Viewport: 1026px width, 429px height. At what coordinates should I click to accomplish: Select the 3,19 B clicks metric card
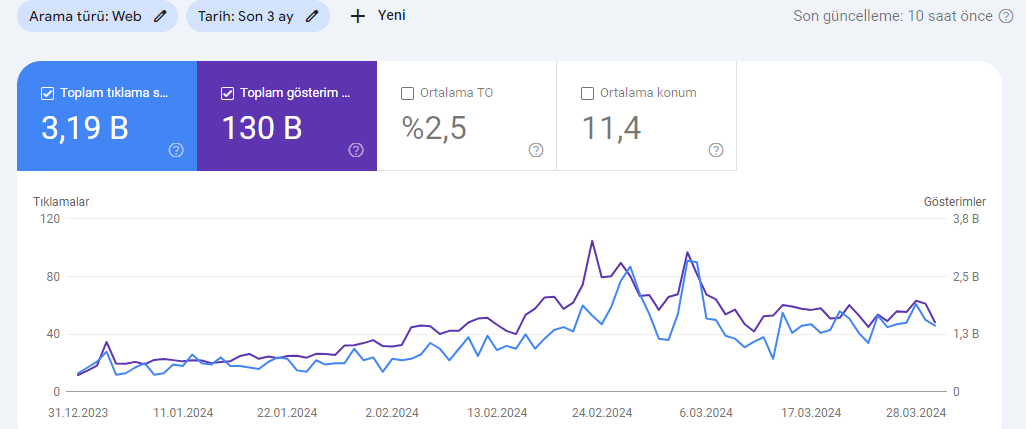[107, 116]
